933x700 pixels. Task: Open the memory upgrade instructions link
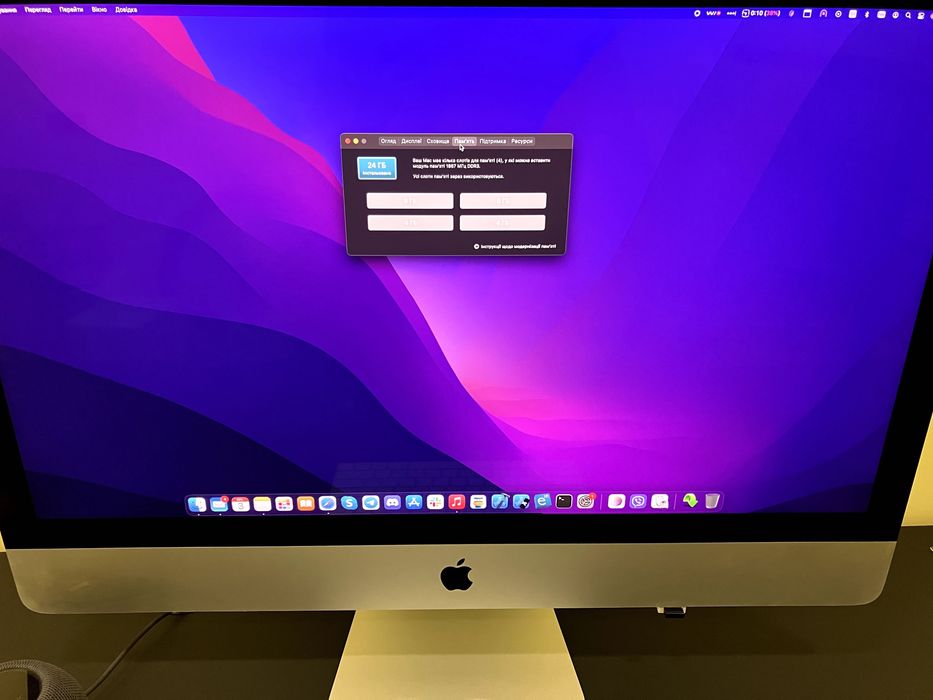click(515, 246)
